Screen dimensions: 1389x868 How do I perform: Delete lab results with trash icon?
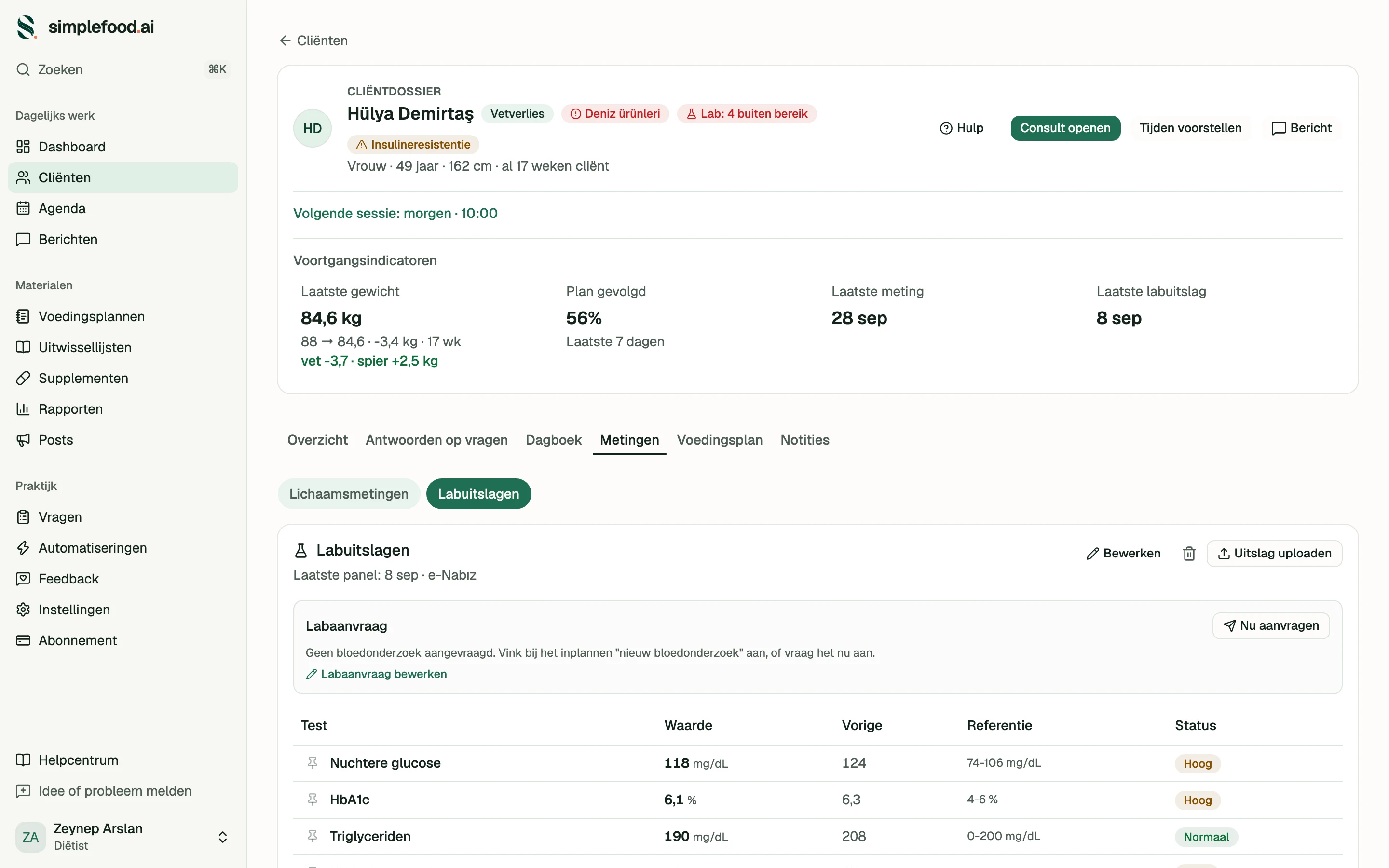(x=1189, y=554)
